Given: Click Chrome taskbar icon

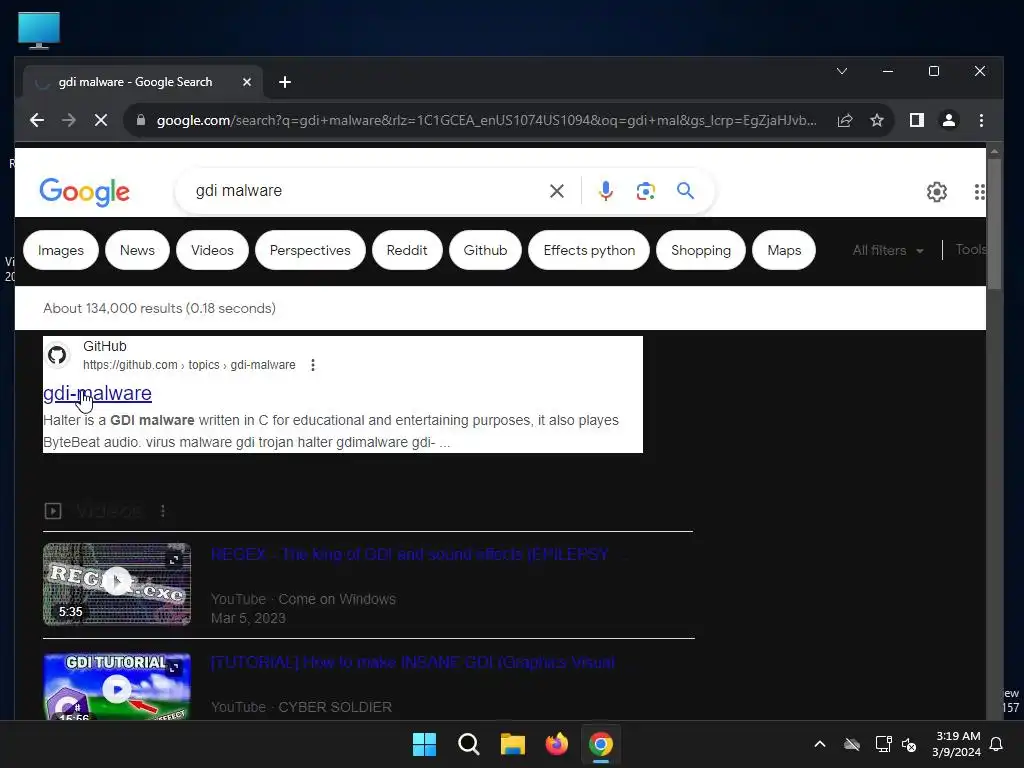Looking at the screenshot, I should [601, 744].
